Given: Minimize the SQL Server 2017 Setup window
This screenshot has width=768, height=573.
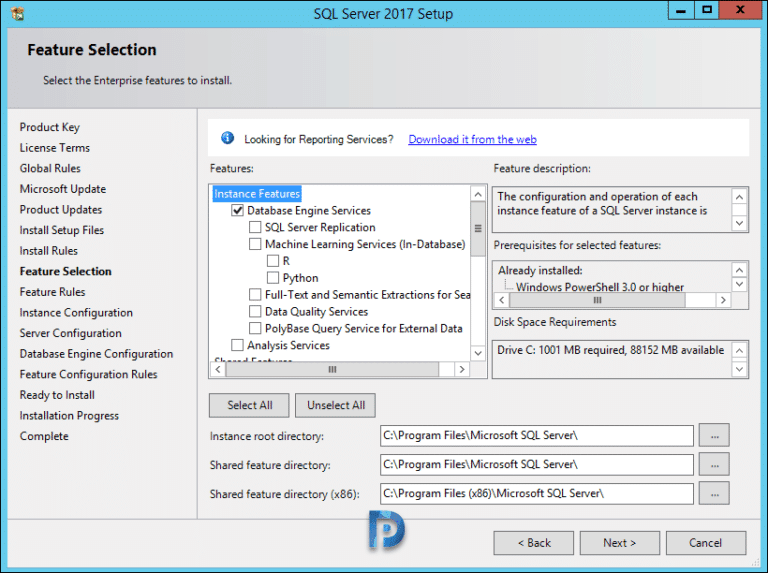Looking at the screenshot, I should (x=681, y=10).
